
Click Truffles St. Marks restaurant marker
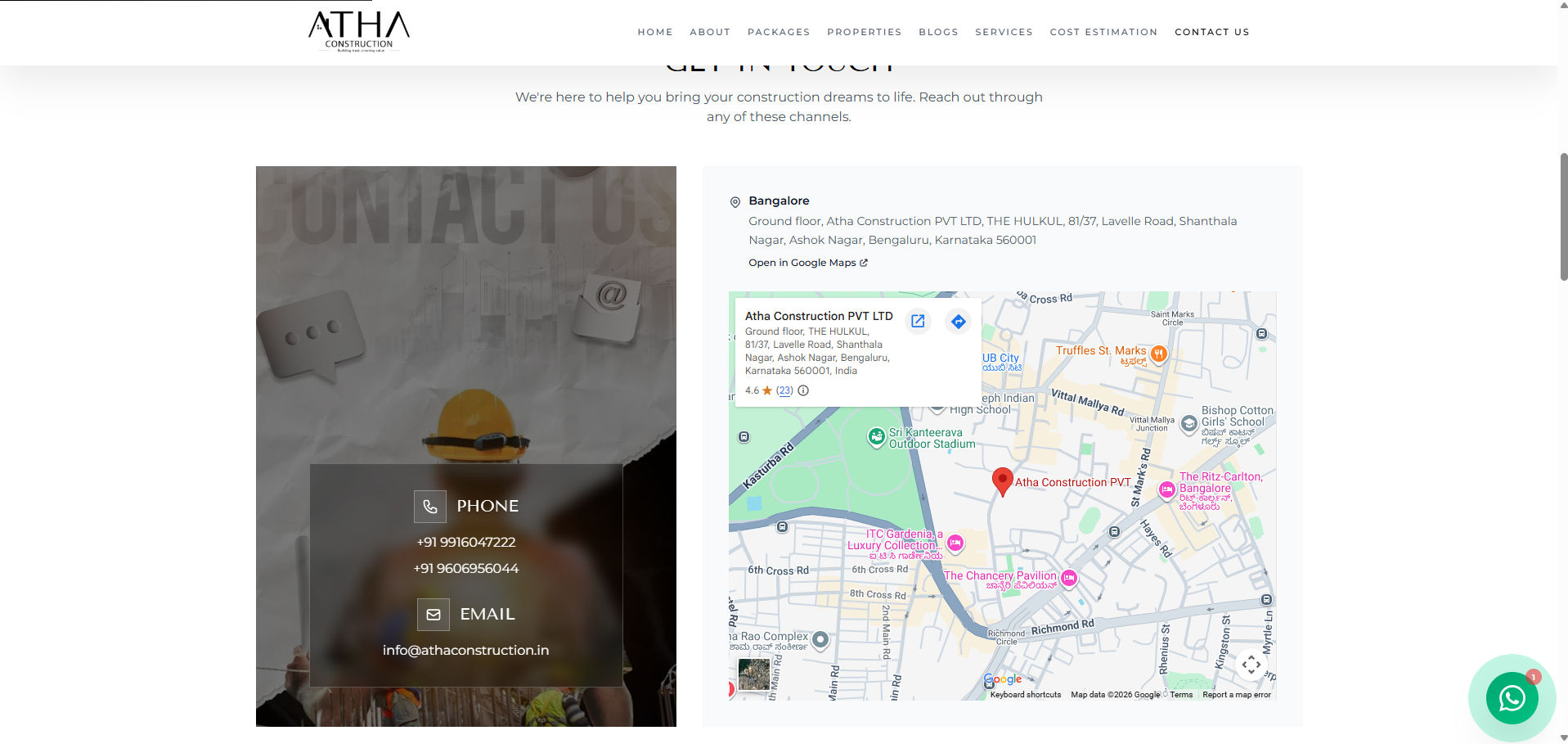1158,354
